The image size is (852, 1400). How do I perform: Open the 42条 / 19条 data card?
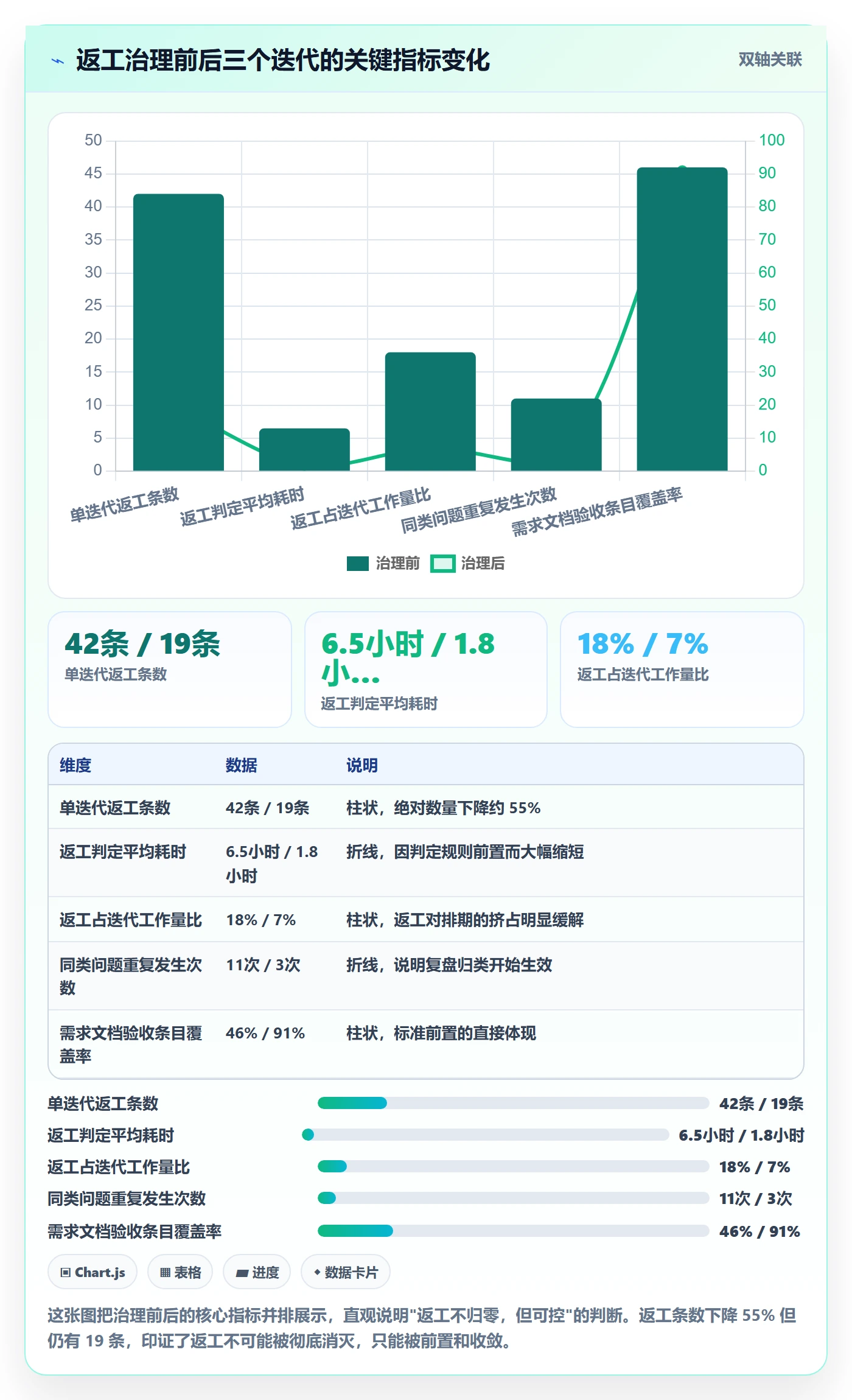(x=170, y=669)
